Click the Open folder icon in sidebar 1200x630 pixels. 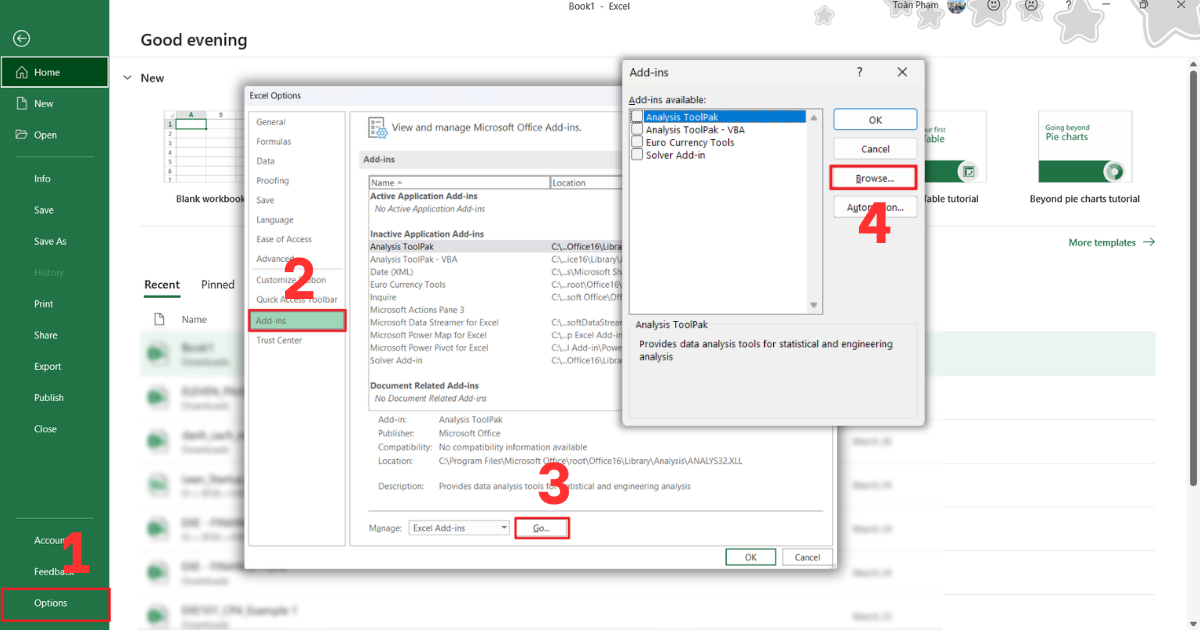(x=22, y=134)
